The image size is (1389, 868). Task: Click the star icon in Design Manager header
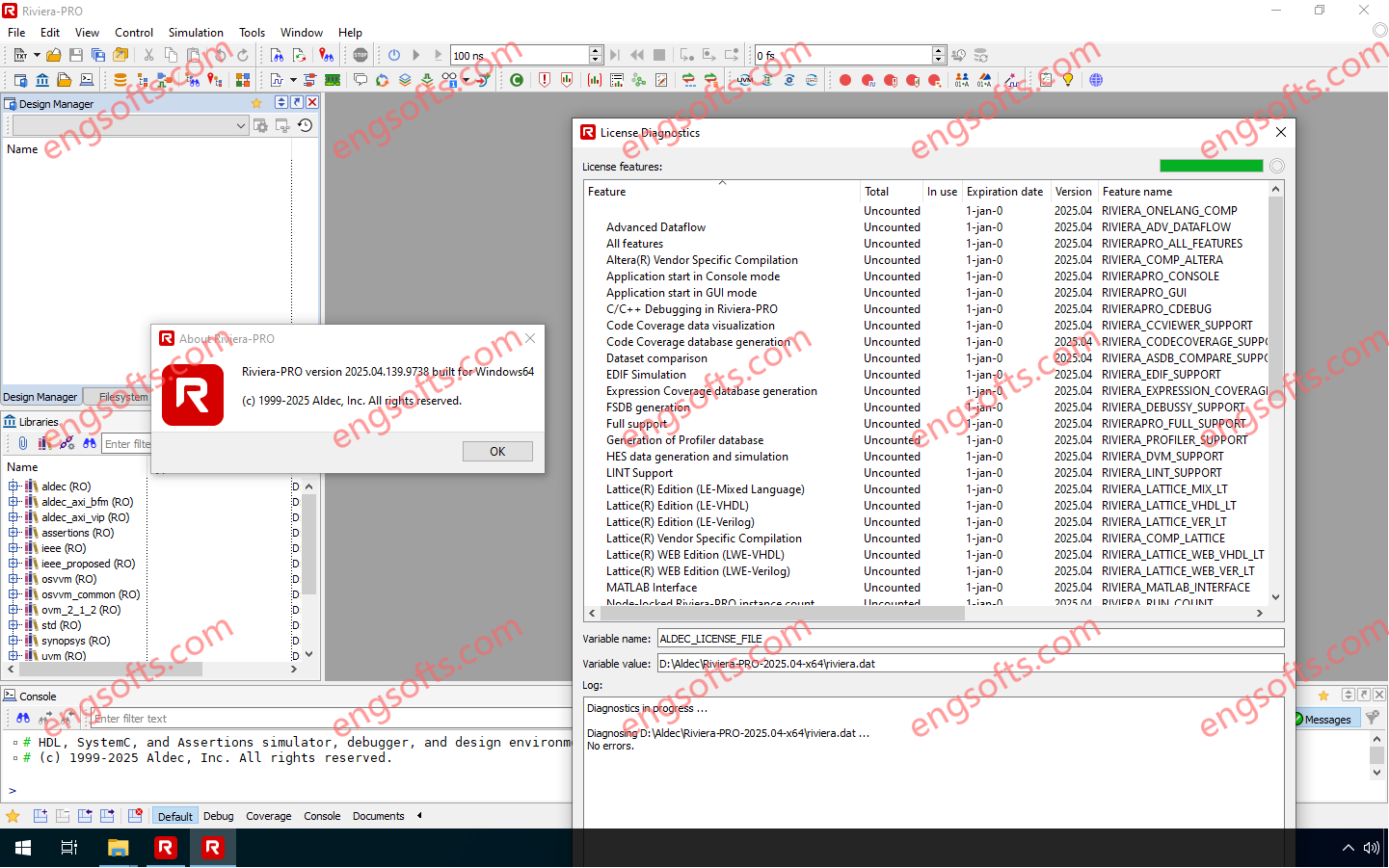click(256, 103)
